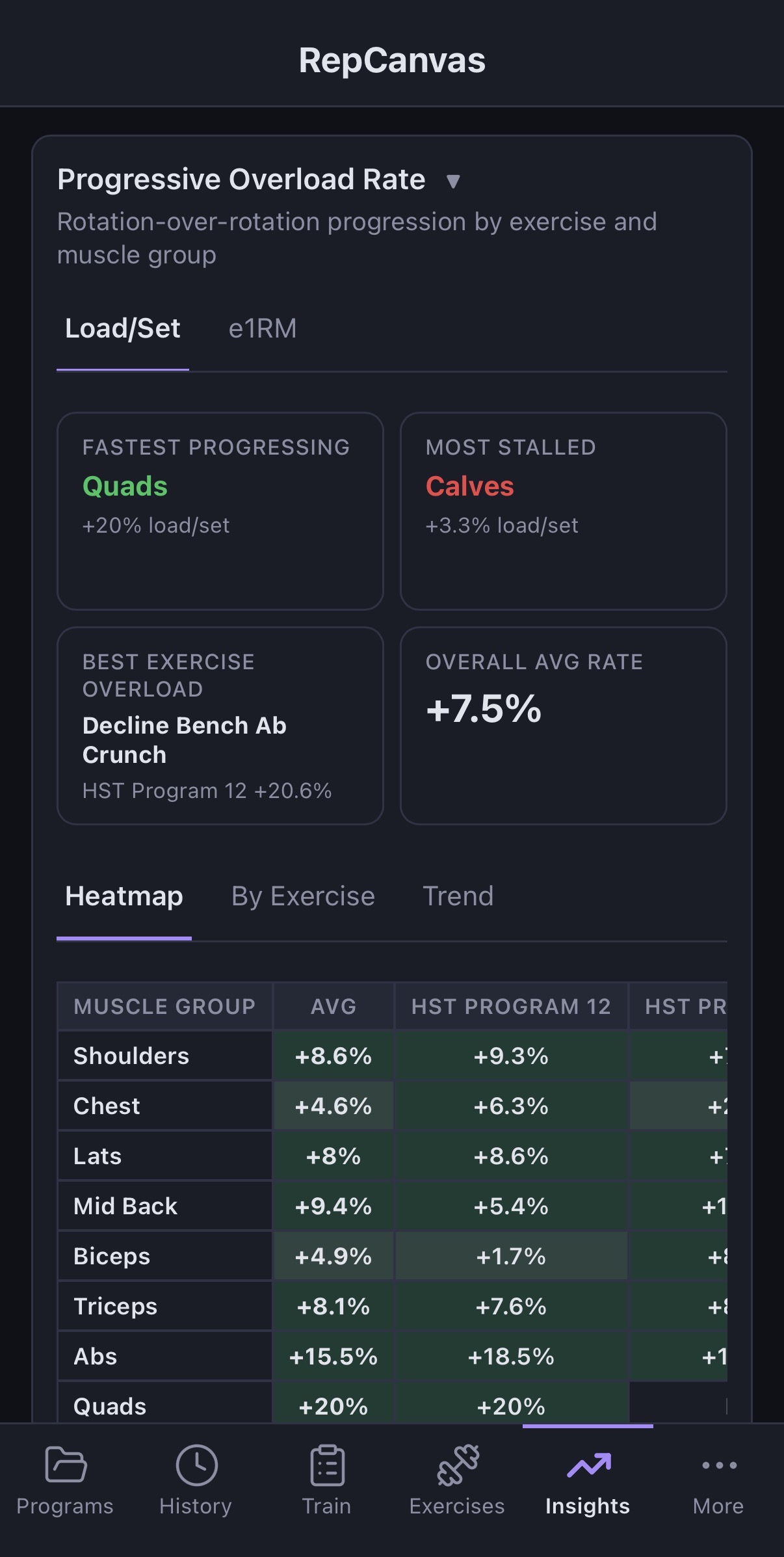Open the HST Program 12 column header

click(x=511, y=1005)
